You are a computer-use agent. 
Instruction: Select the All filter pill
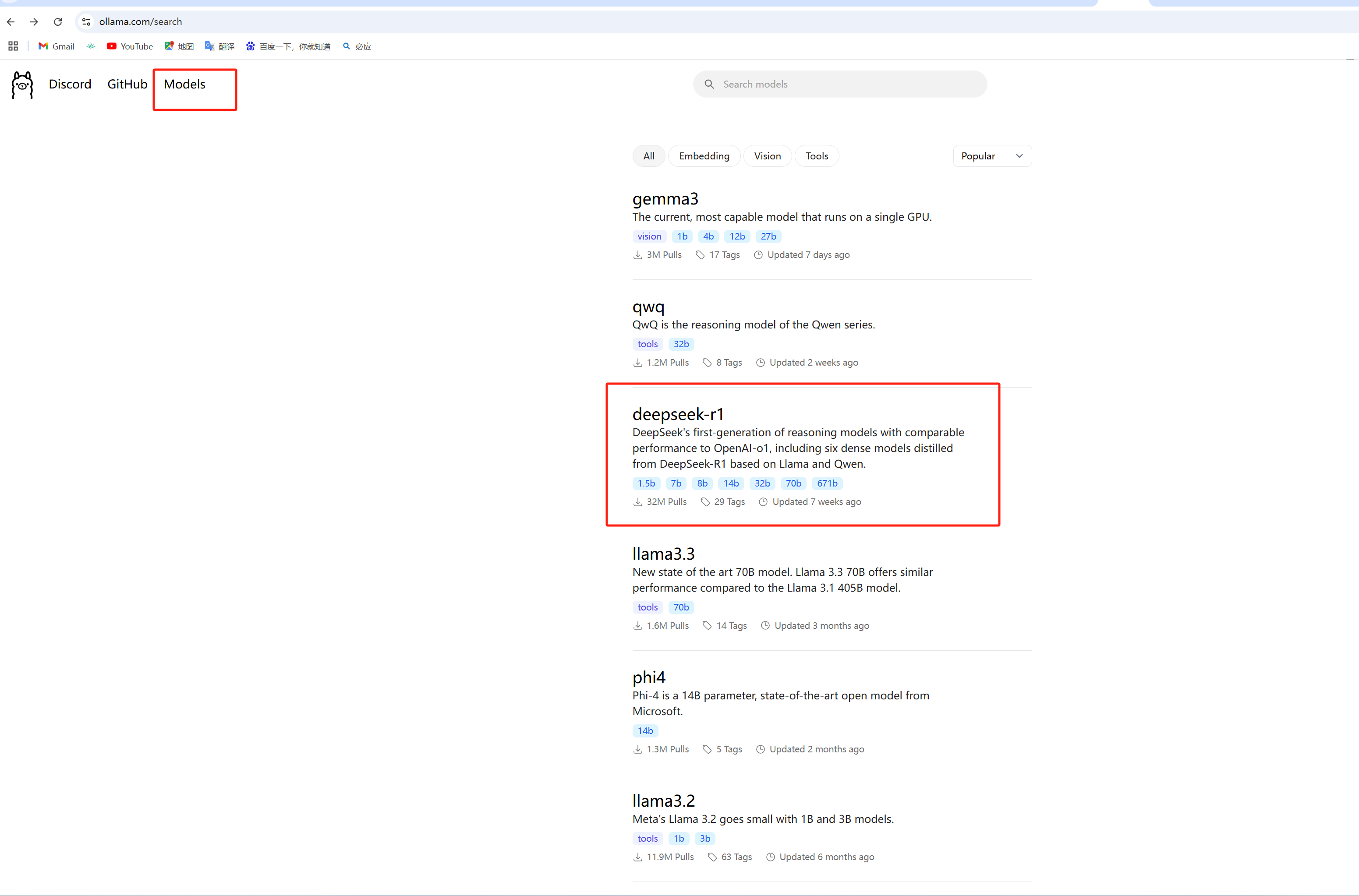pos(649,156)
